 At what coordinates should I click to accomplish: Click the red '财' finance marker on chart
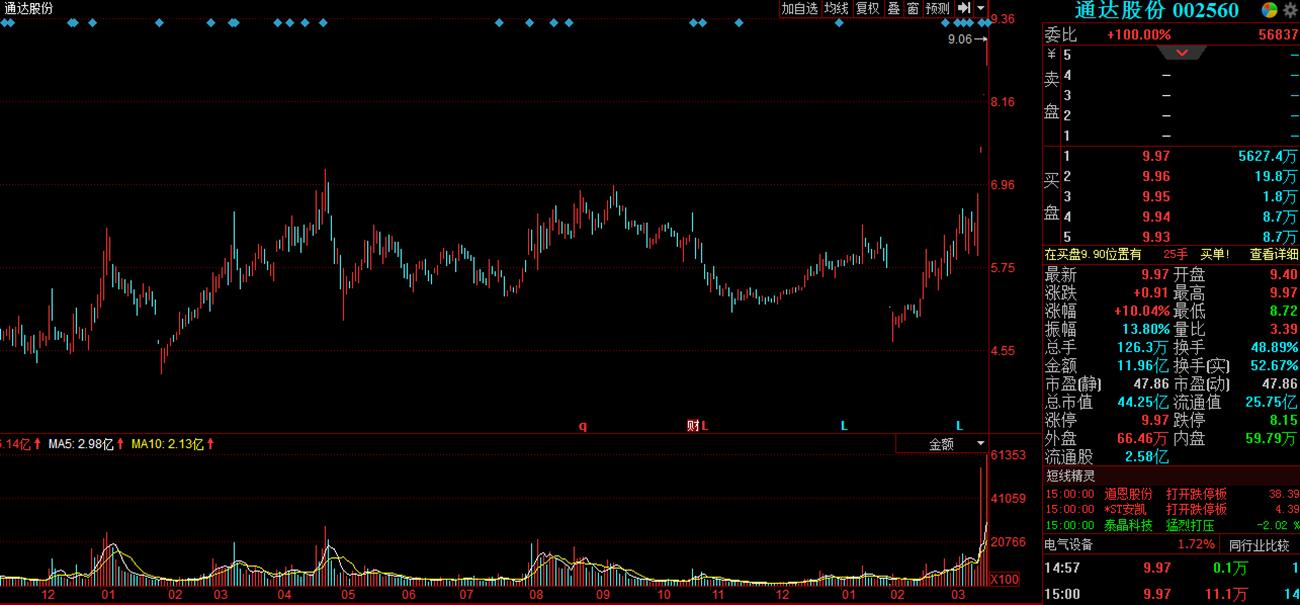(692, 425)
